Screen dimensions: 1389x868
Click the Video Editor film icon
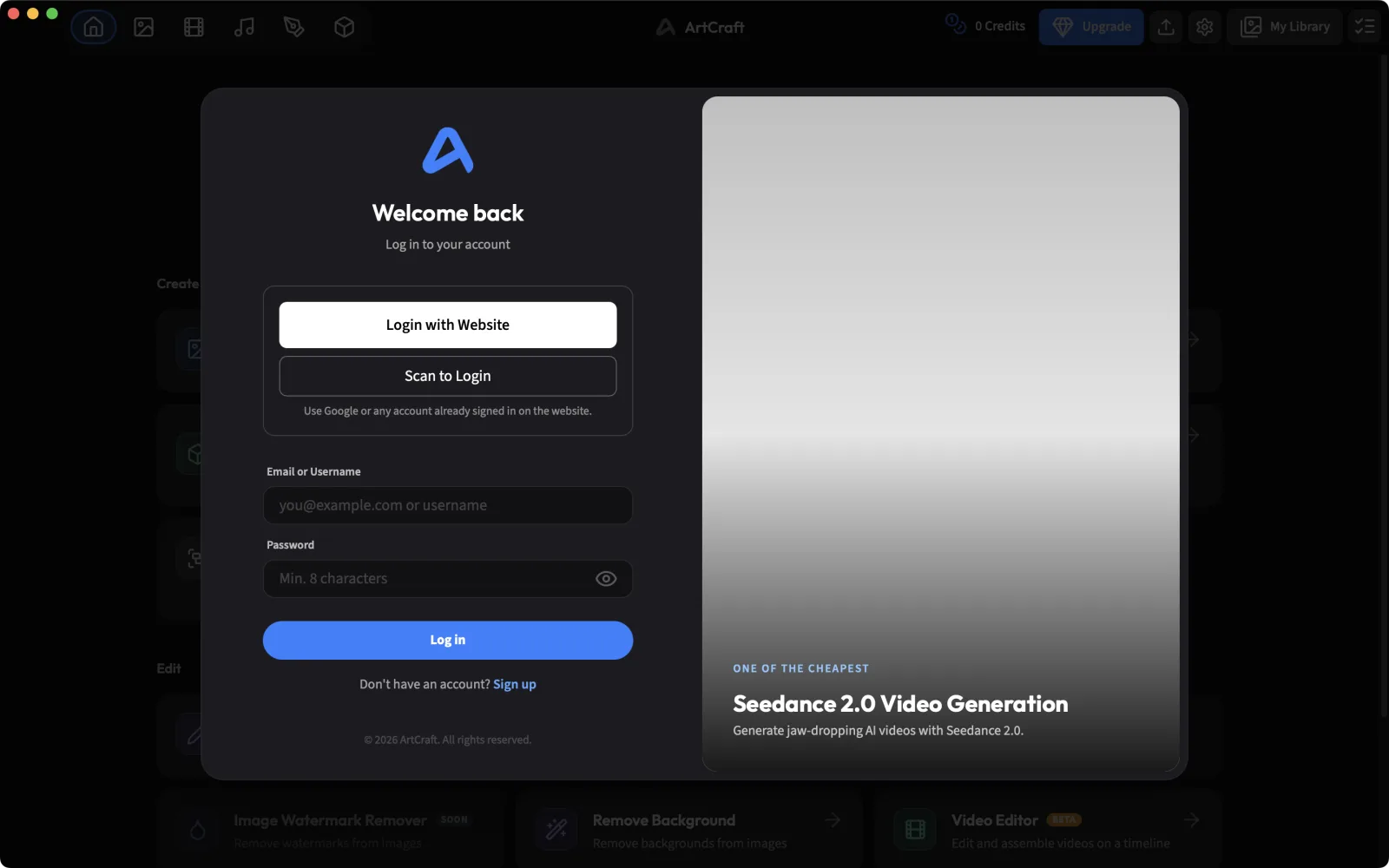pyautogui.click(x=915, y=830)
